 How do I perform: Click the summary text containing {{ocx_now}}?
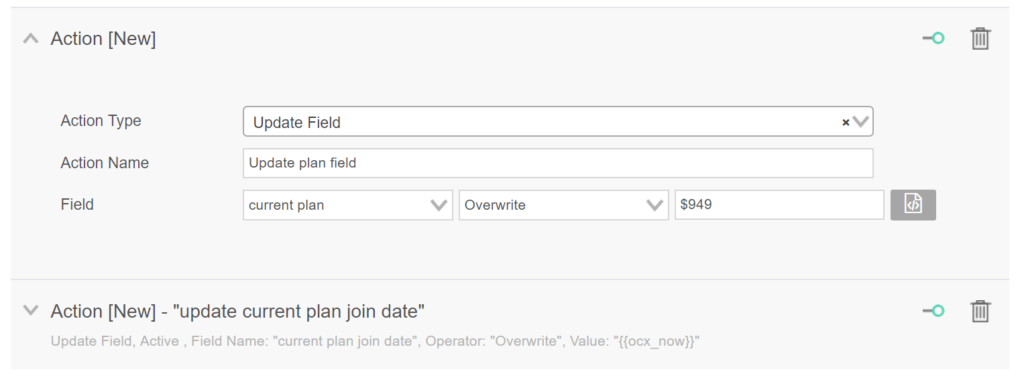click(x=376, y=342)
